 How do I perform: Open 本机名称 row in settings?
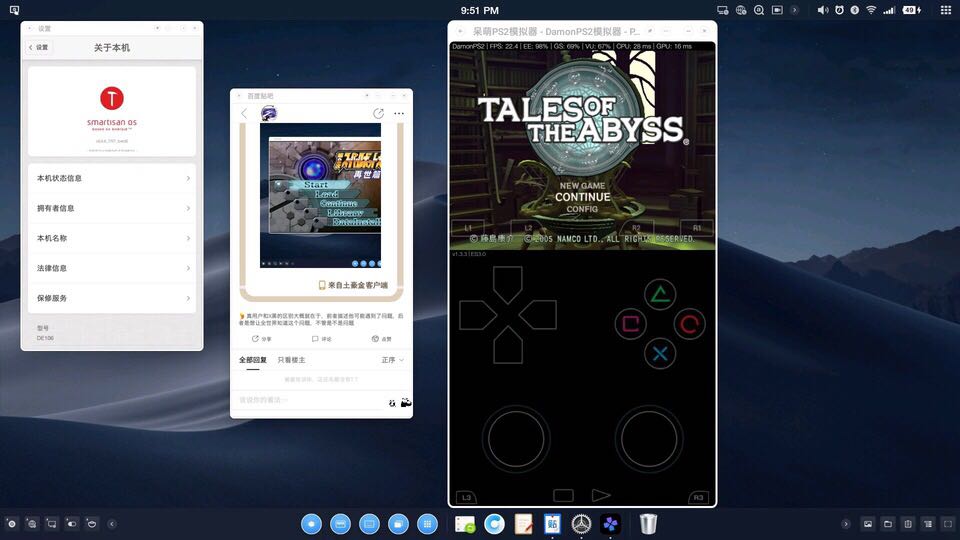pyautogui.click(x=112, y=238)
